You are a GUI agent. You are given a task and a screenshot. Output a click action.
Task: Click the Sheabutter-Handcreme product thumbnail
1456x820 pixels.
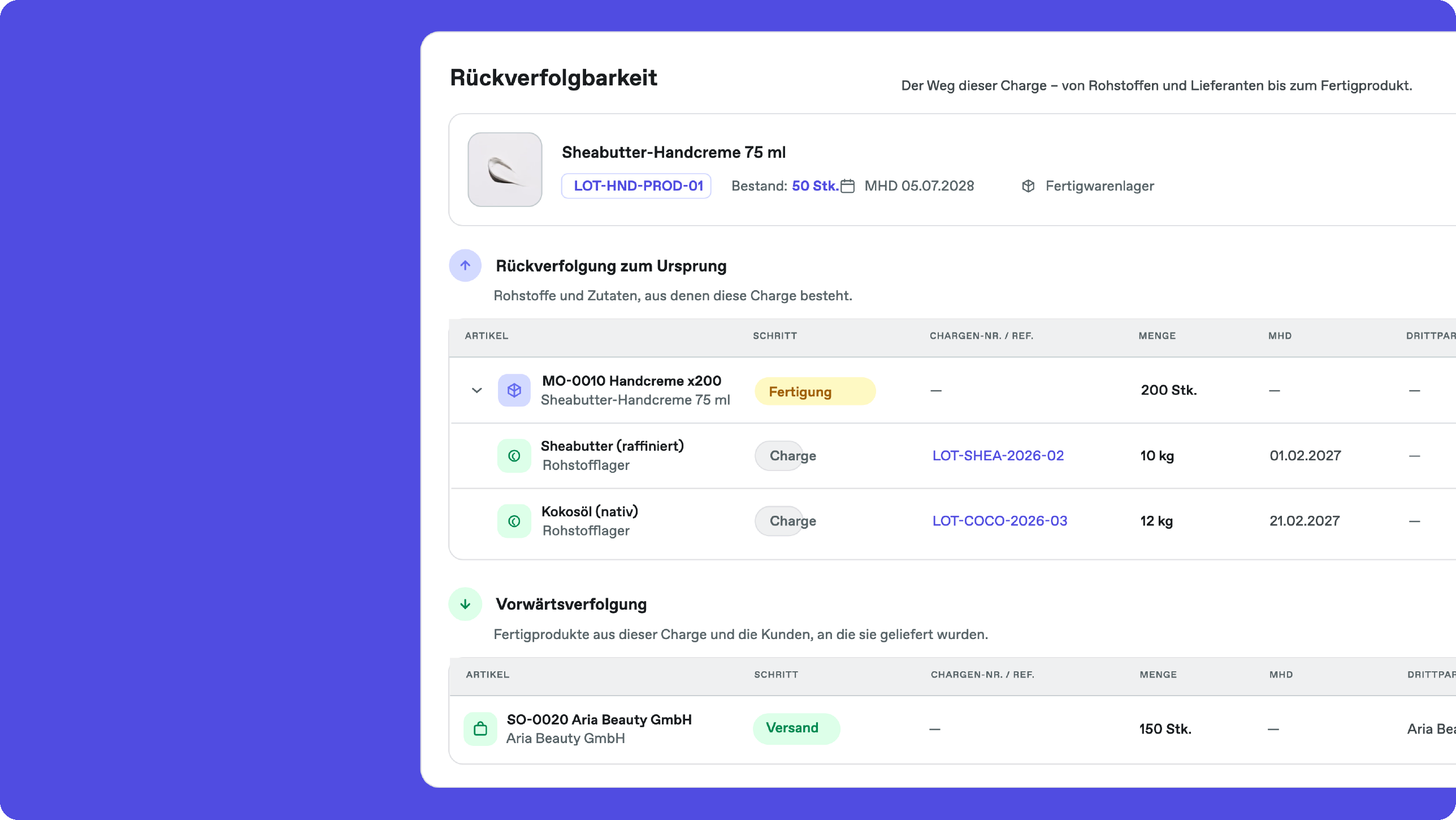(505, 170)
